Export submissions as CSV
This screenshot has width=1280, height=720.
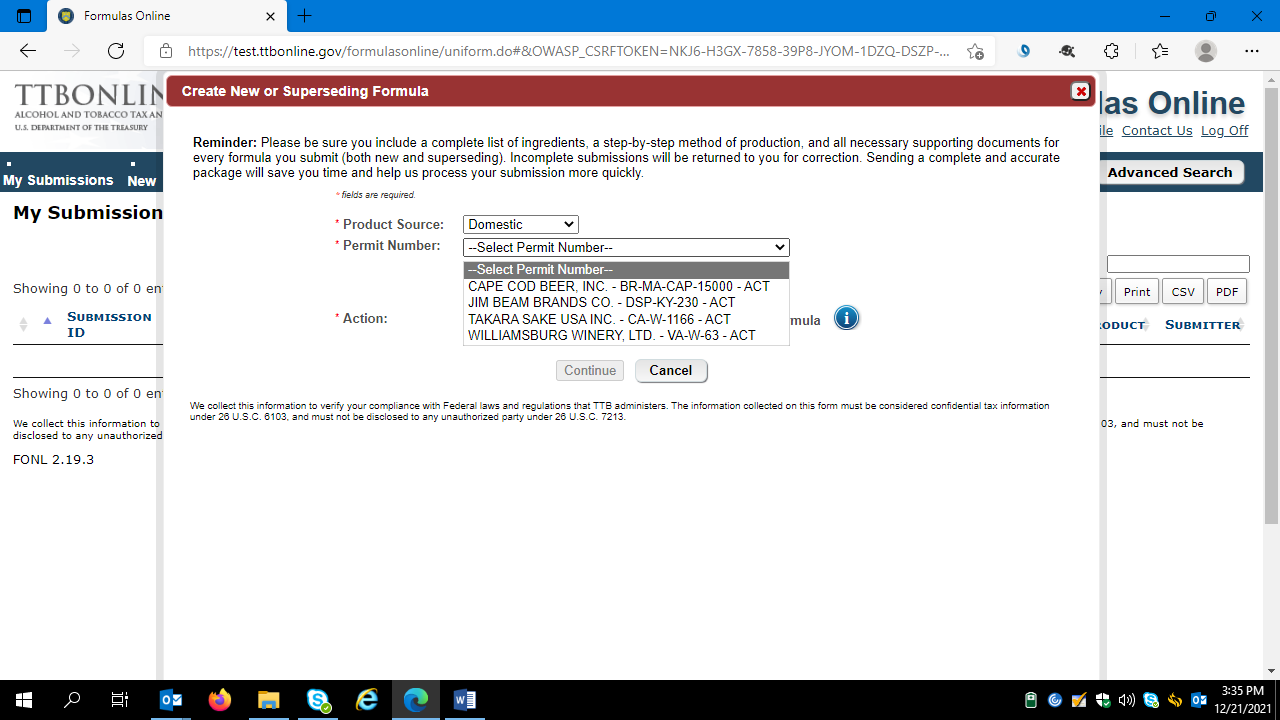pos(1183,292)
